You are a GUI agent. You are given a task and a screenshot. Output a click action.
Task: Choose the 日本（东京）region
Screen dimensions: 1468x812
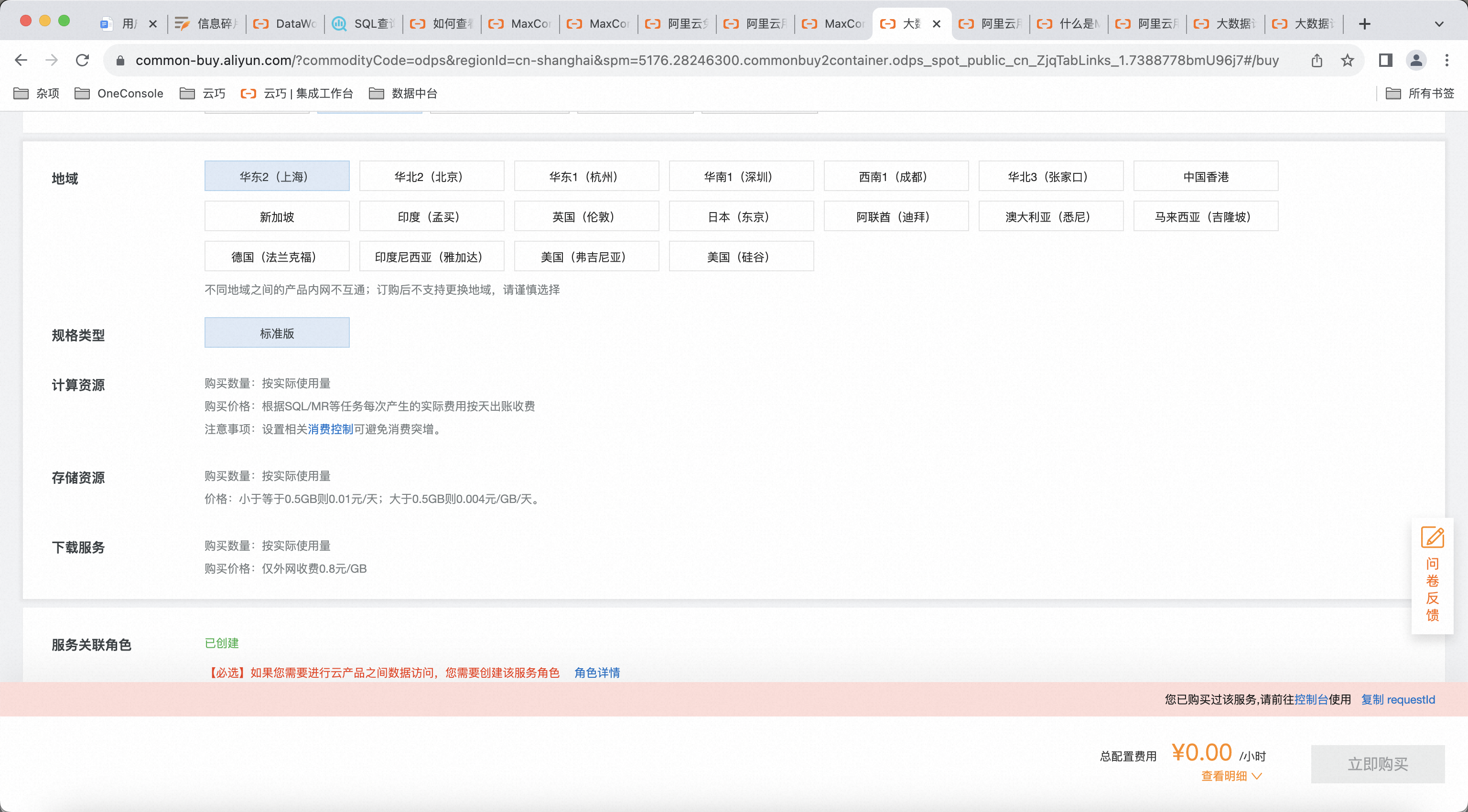click(742, 216)
